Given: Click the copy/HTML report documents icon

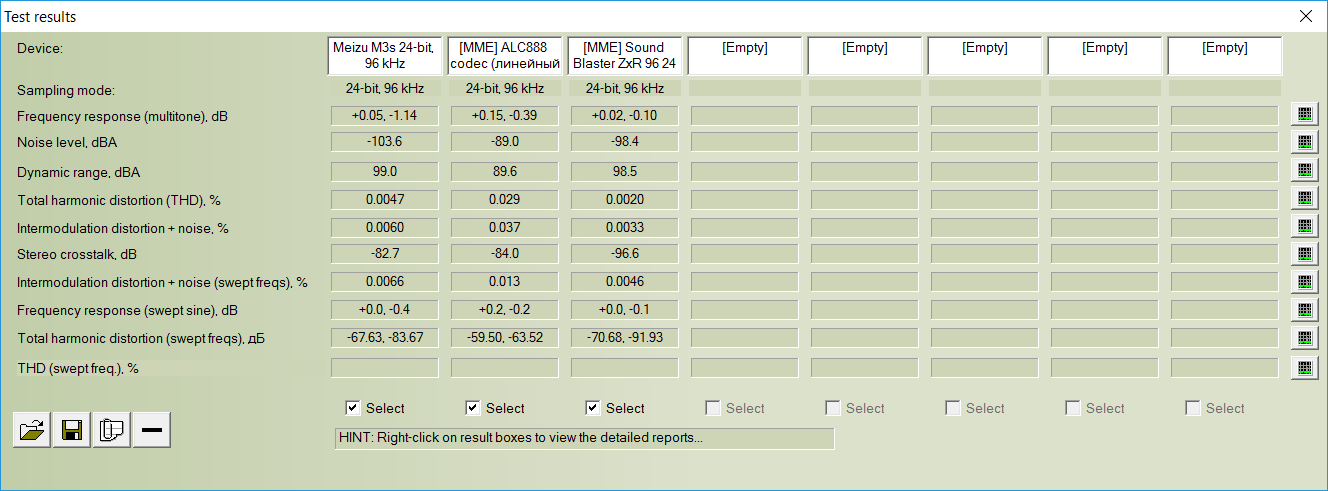Looking at the screenshot, I should [x=112, y=430].
